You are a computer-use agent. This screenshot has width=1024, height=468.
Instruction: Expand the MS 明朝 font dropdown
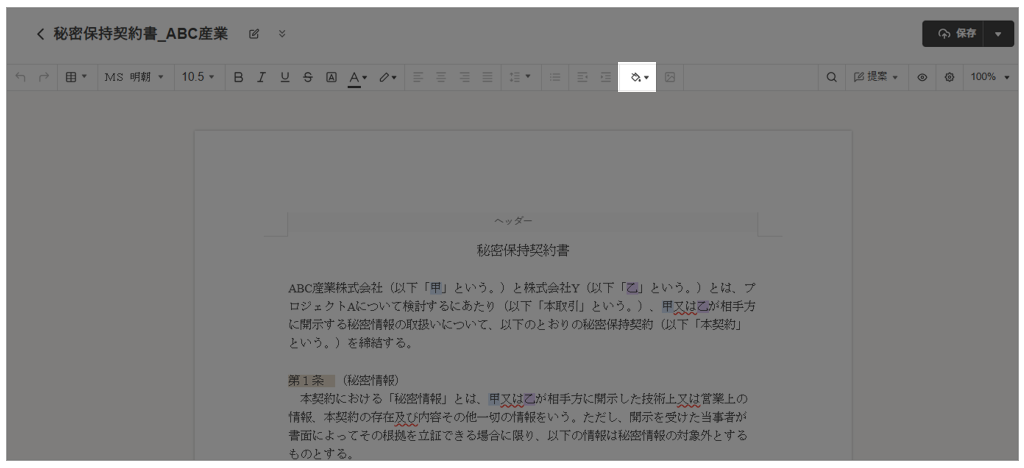(133, 77)
